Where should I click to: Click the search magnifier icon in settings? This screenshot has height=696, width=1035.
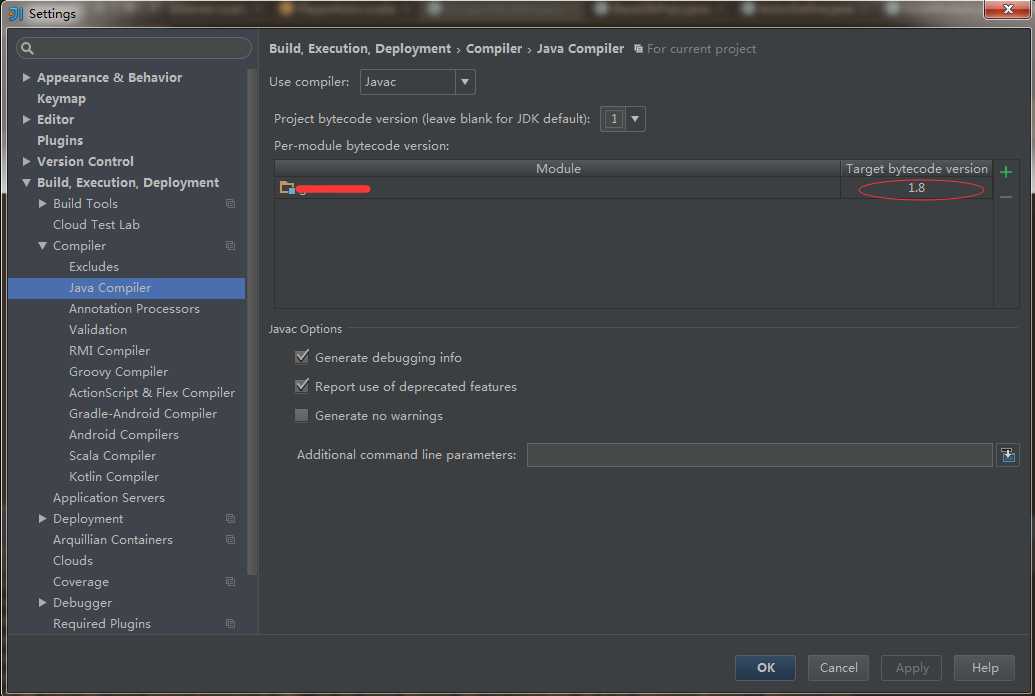[x=27, y=48]
